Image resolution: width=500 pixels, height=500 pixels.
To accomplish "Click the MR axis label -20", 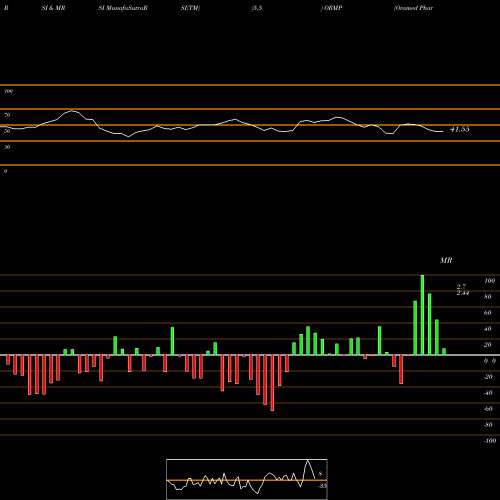I will click(x=488, y=377).
